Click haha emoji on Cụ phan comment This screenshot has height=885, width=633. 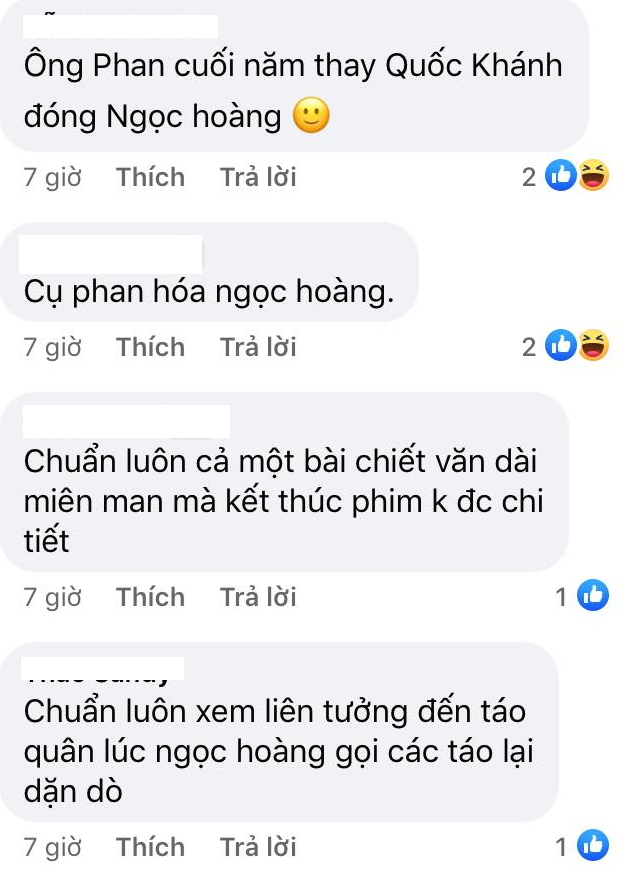[x=593, y=345]
